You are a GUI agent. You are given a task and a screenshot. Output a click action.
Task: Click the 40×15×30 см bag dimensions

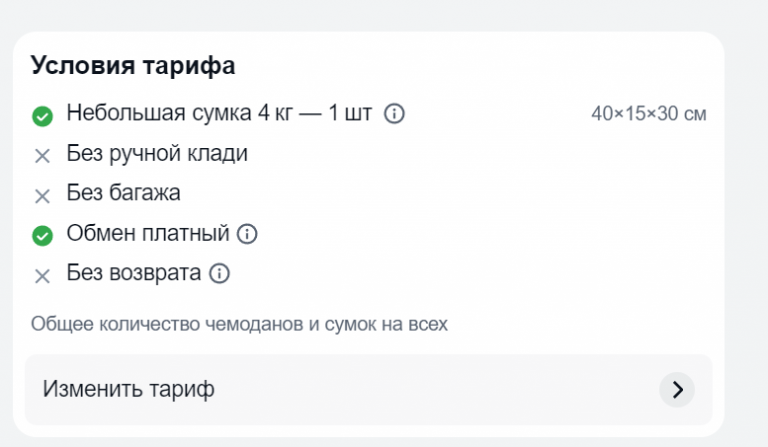click(x=648, y=115)
